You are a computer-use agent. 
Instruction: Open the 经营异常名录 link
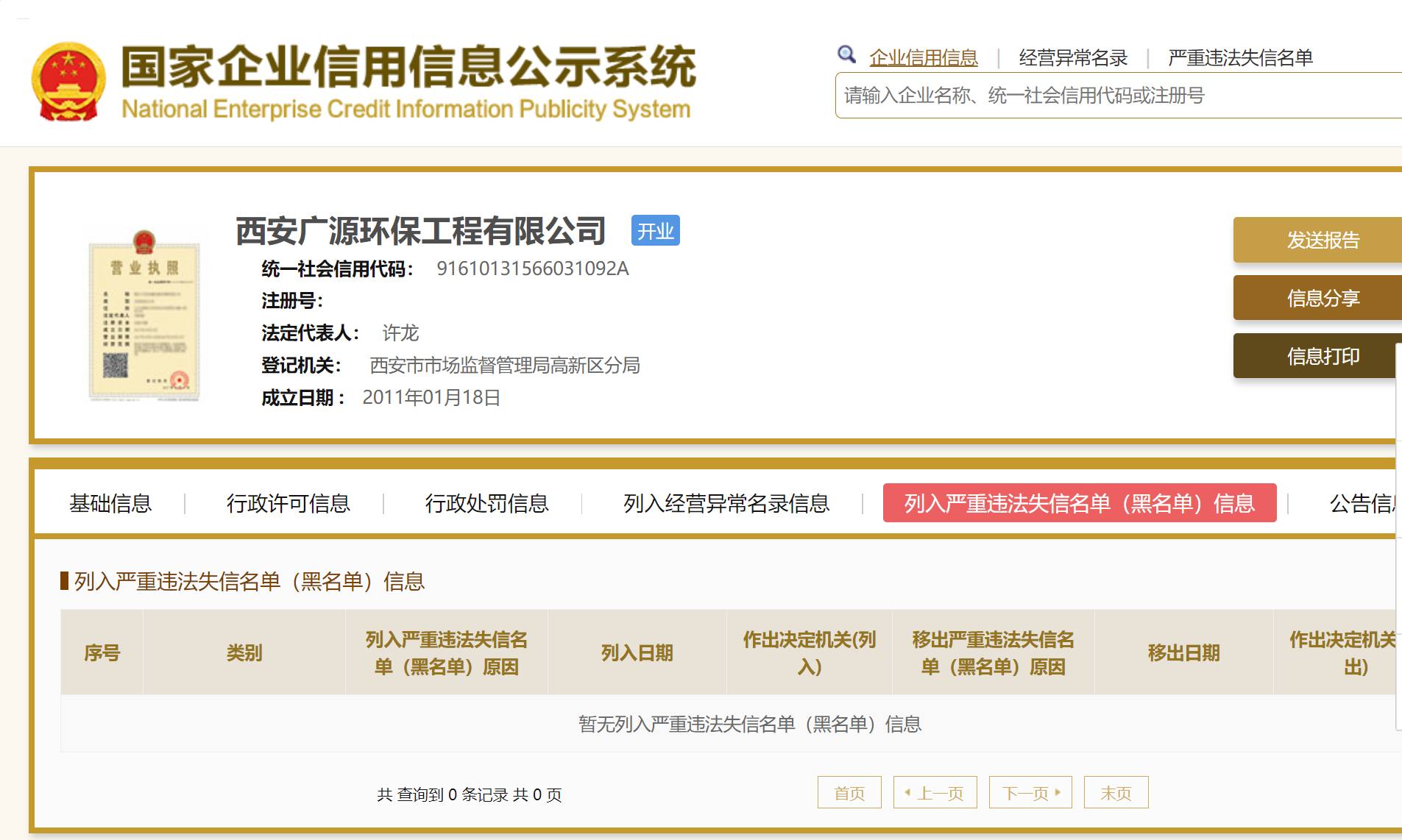tap(1073, 57)
